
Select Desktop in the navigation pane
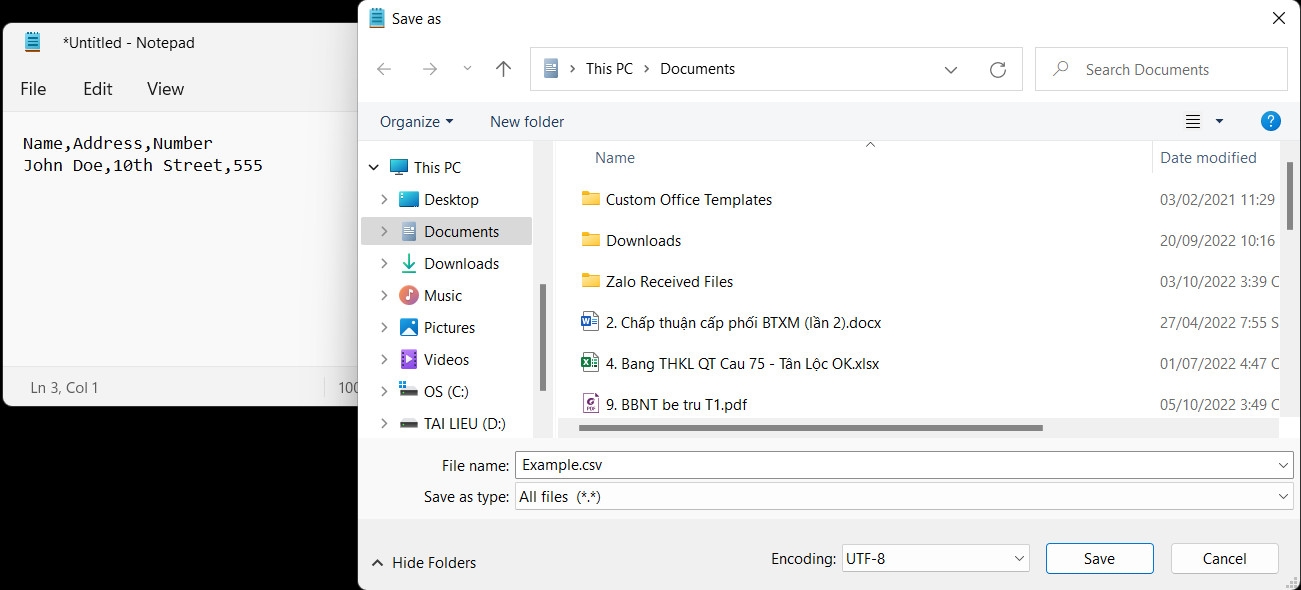click(451, 199)
